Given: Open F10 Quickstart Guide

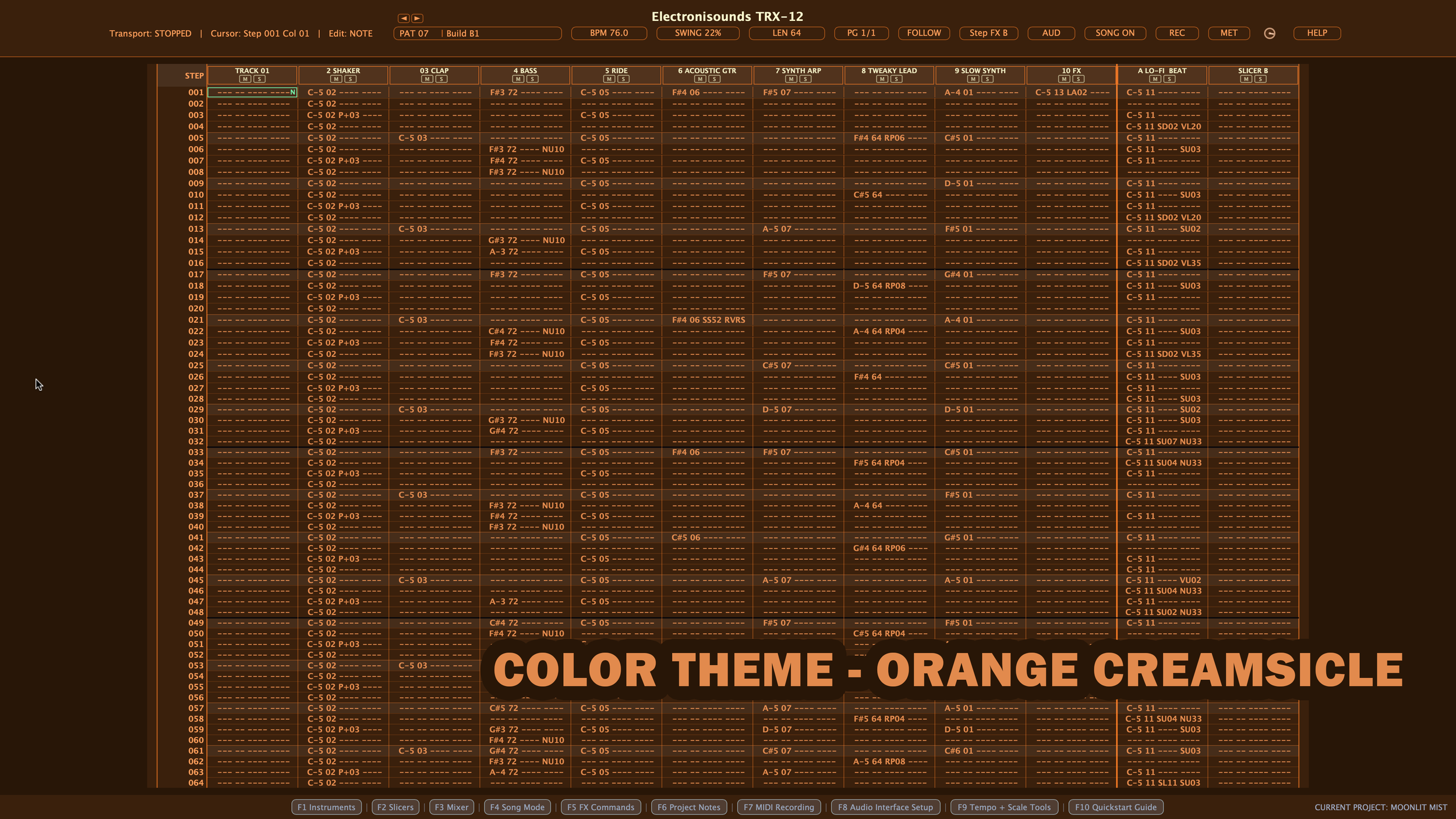Looking at the screenshot, I should (x=1116, y=807).
